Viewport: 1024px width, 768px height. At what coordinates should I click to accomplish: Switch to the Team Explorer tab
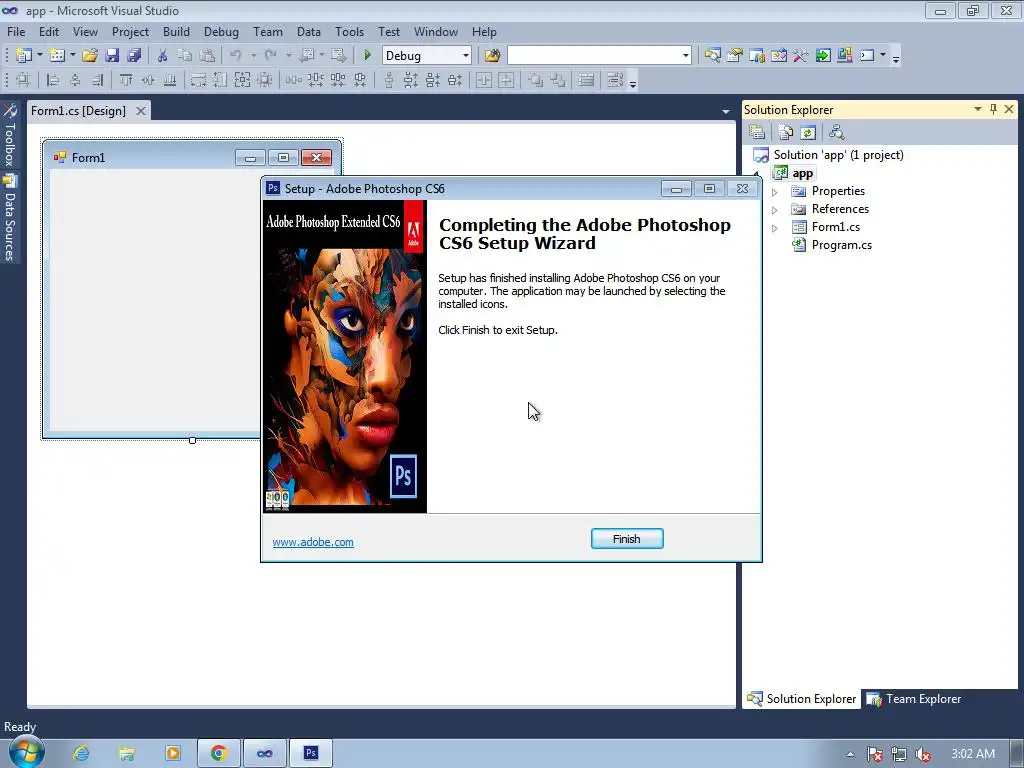[x=914, y=699]
